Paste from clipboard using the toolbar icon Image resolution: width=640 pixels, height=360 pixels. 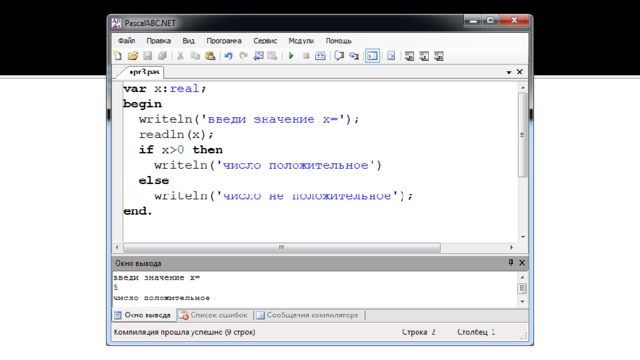[x=210, y=56]
